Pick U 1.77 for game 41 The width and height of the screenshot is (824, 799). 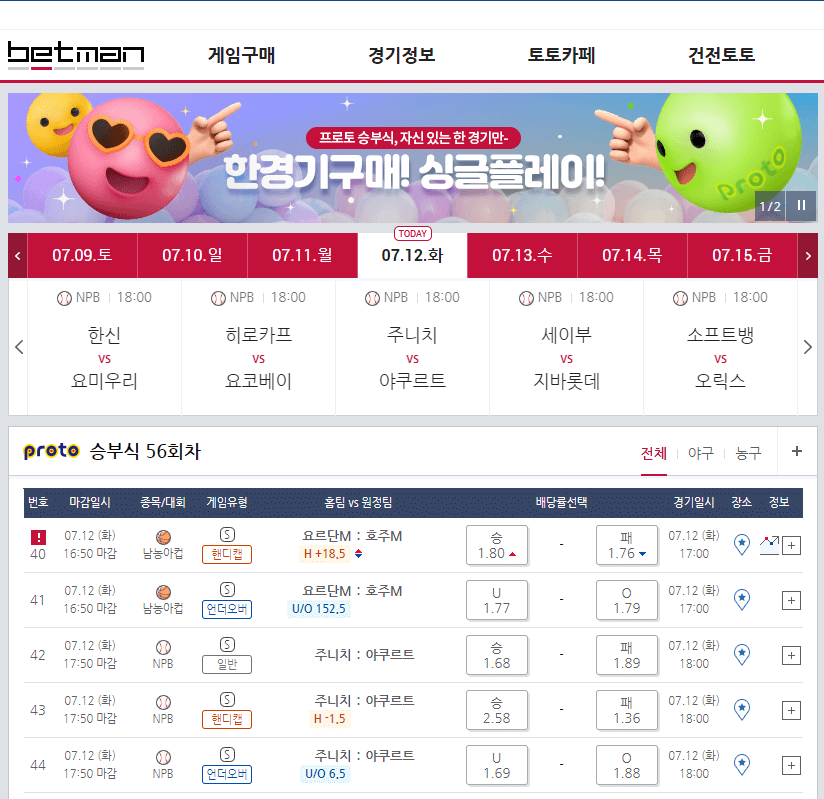point(497,600)
